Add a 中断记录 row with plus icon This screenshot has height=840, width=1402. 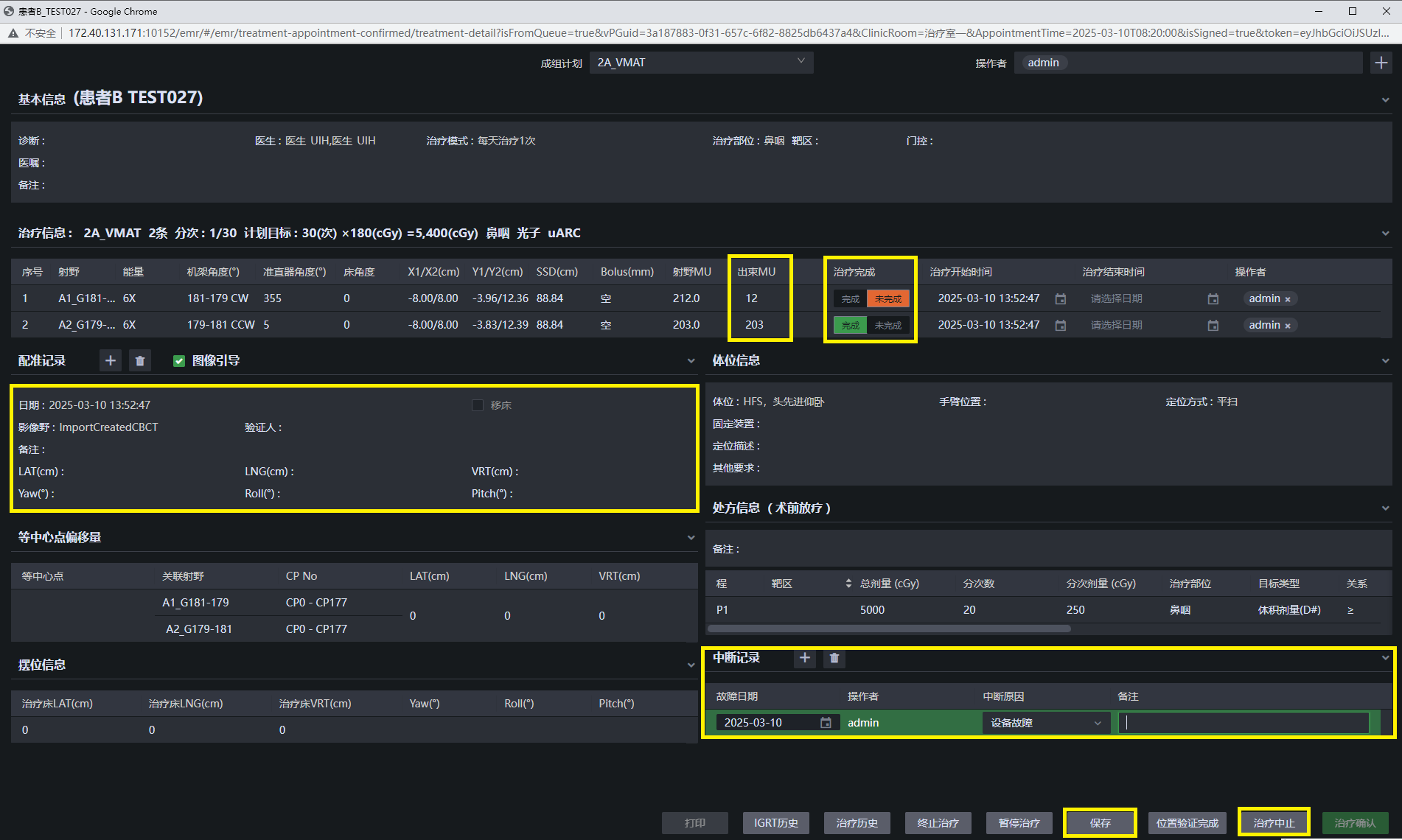point(805,658)
